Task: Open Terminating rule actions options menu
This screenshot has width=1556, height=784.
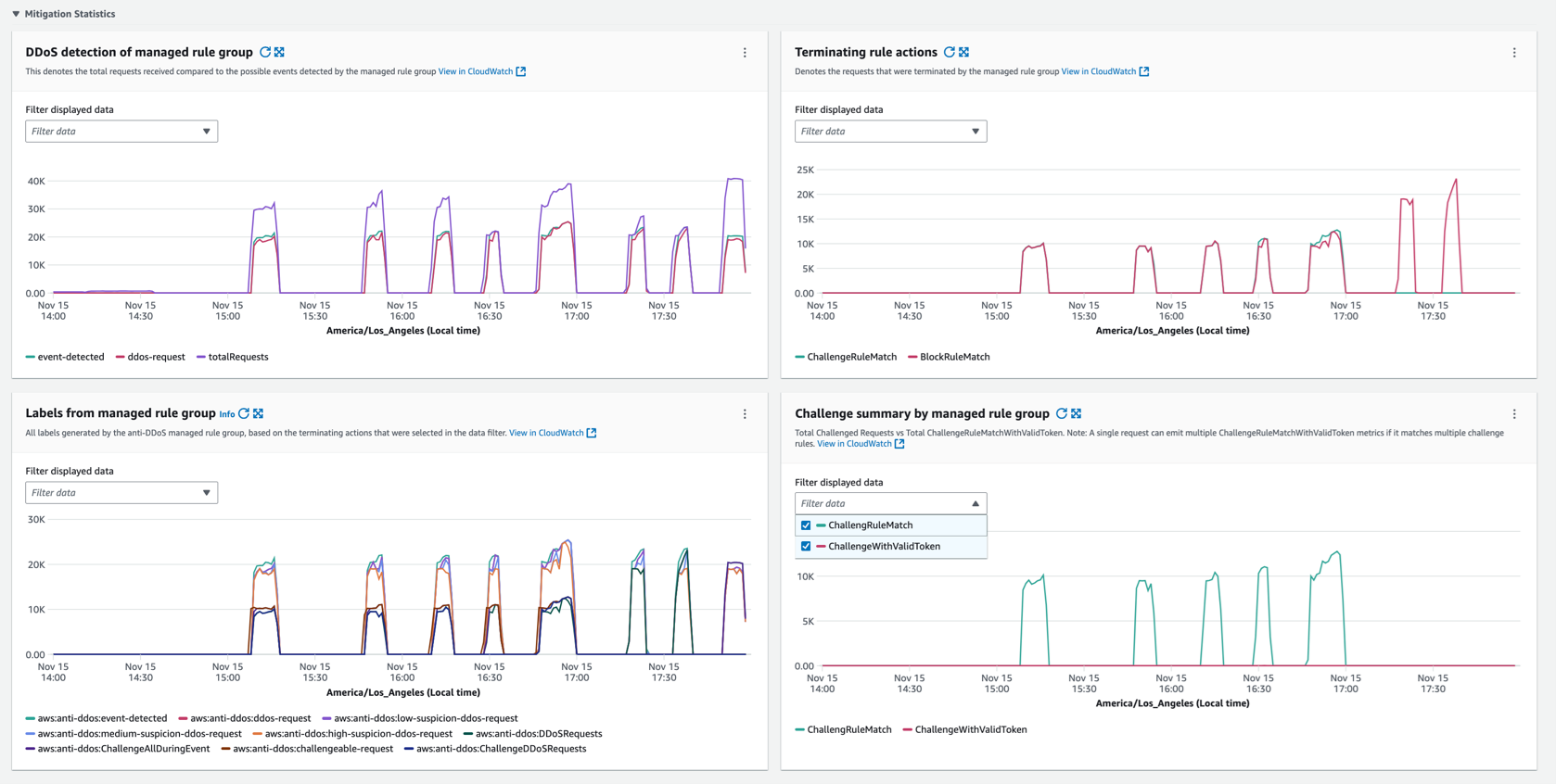Action: coord(1514,53)
